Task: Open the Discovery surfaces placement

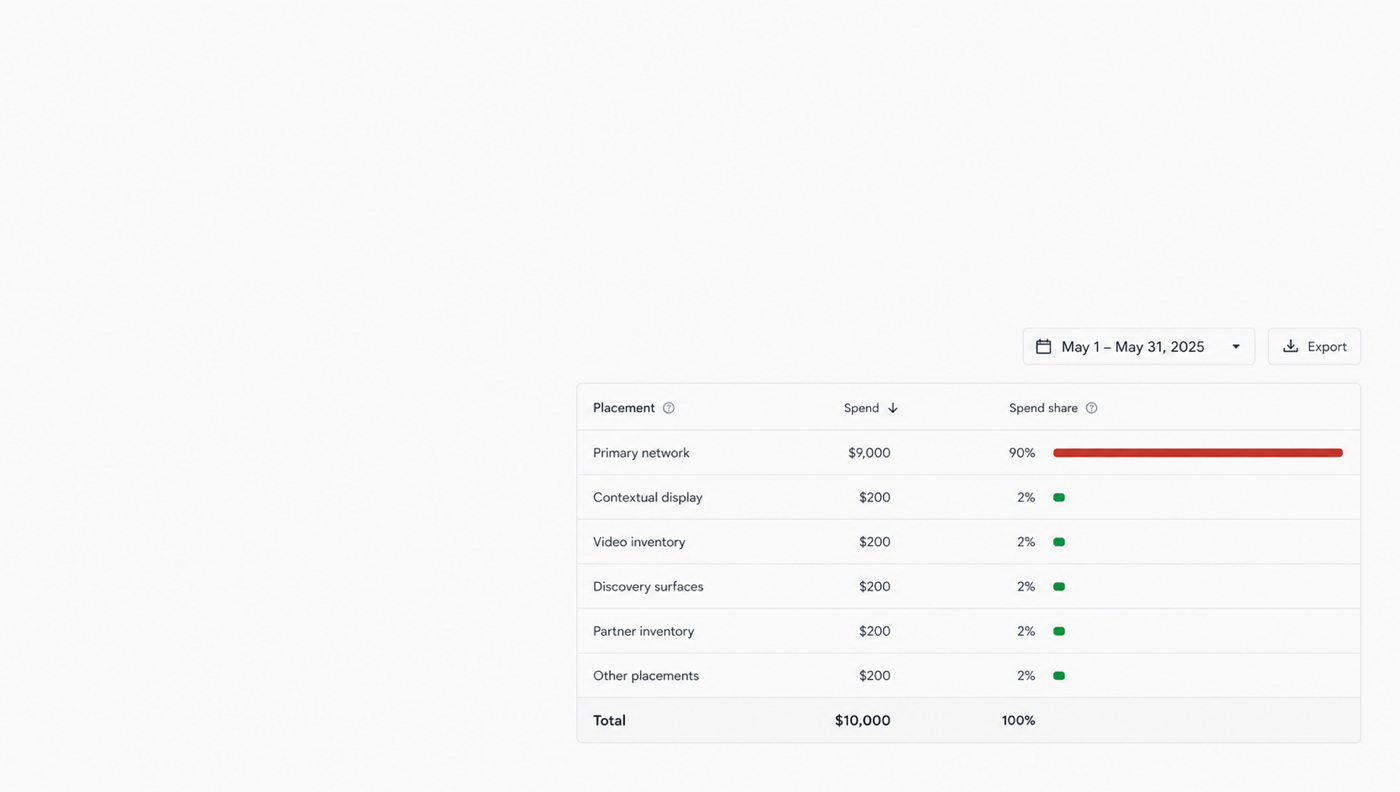Action: coord(648,587)
